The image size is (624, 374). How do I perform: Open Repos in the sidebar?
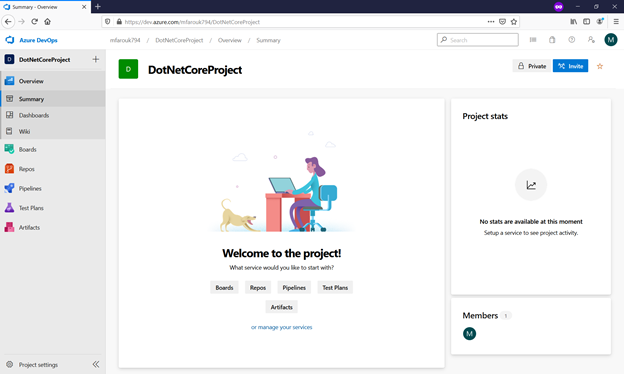[53, 169]
